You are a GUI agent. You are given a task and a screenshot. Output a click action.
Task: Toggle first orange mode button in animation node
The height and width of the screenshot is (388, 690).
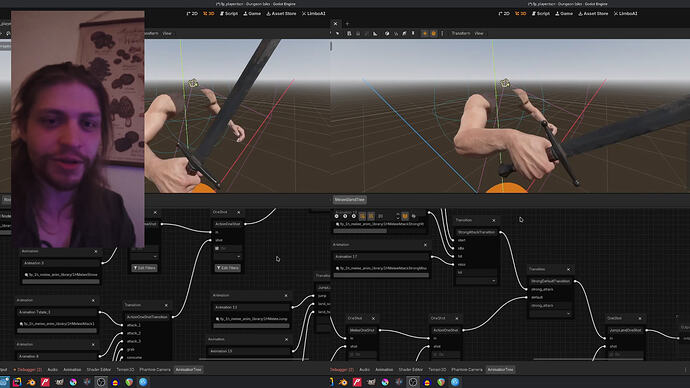click(x=363, y=216)
